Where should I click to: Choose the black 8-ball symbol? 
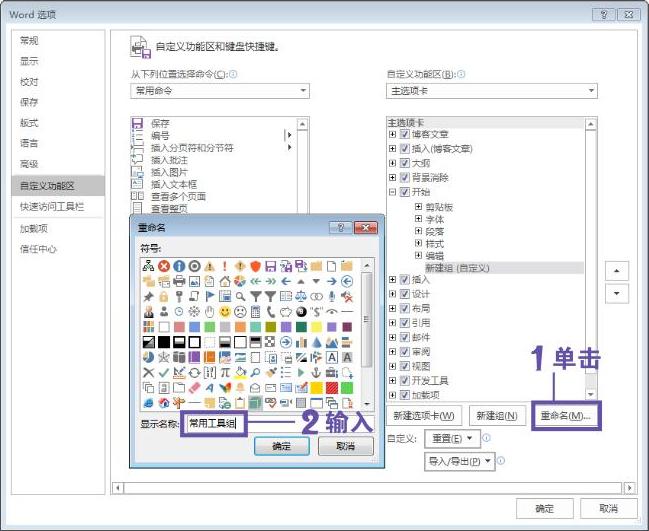[301, 312]
